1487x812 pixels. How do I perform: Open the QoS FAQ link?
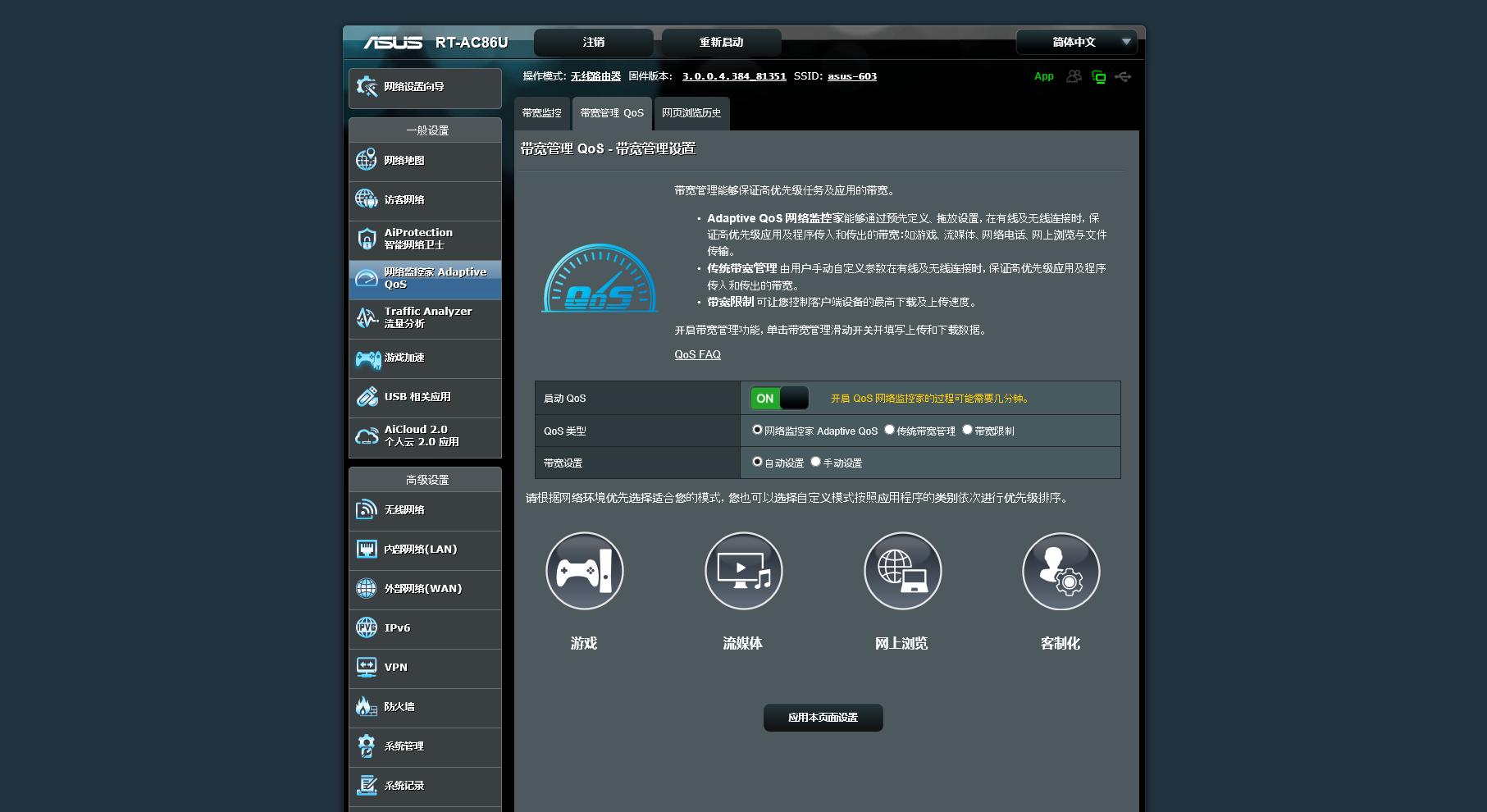point(696,354)
